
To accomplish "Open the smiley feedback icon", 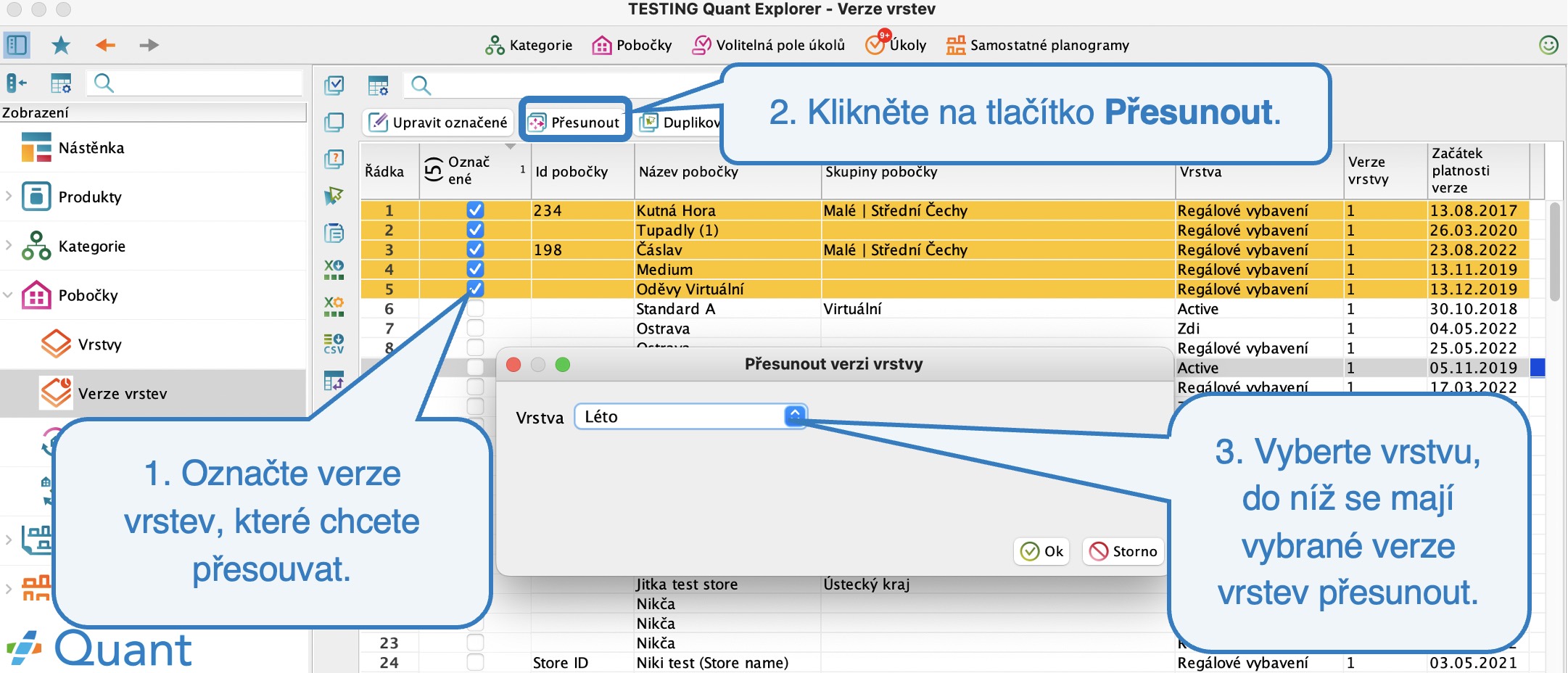I will point(1548,45).
